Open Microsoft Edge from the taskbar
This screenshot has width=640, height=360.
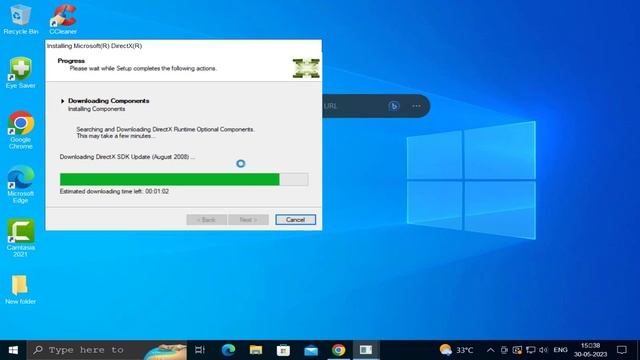[228, 350]
